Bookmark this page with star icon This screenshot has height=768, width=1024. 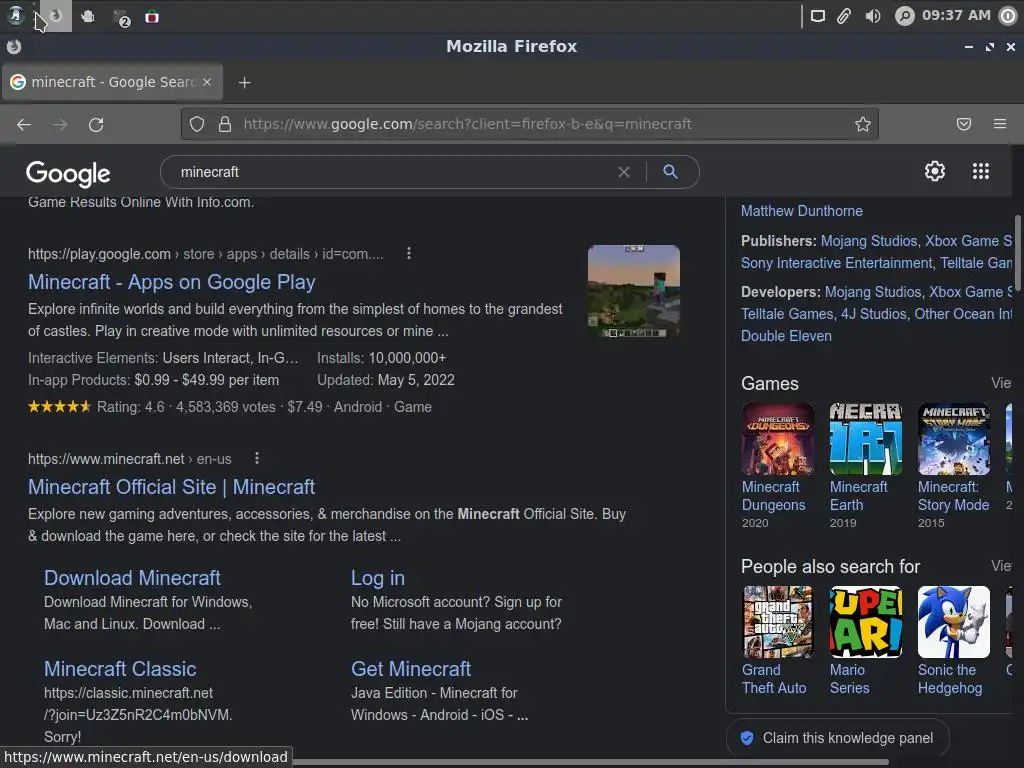(x=863, y=124)
